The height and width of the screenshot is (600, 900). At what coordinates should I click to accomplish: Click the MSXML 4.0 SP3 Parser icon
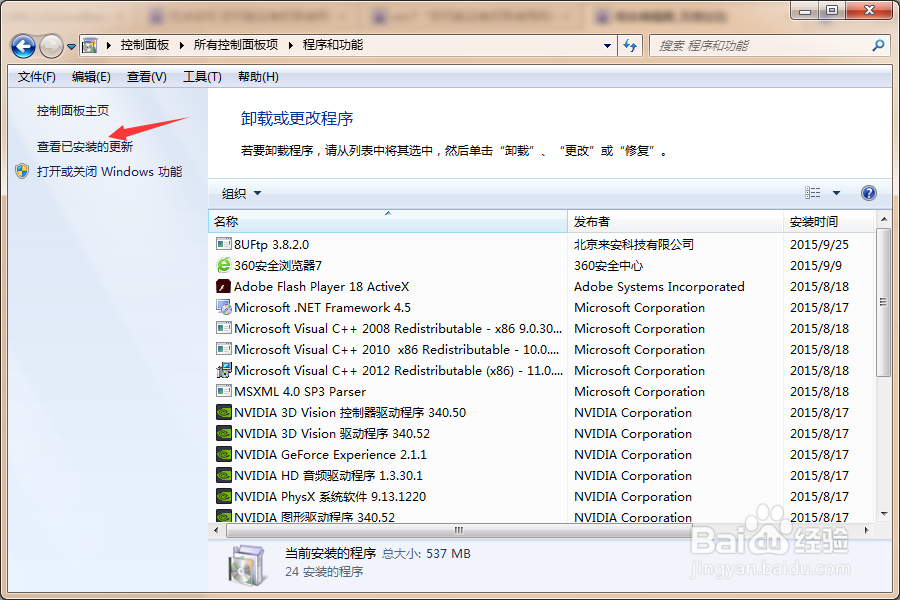[223, 391]
